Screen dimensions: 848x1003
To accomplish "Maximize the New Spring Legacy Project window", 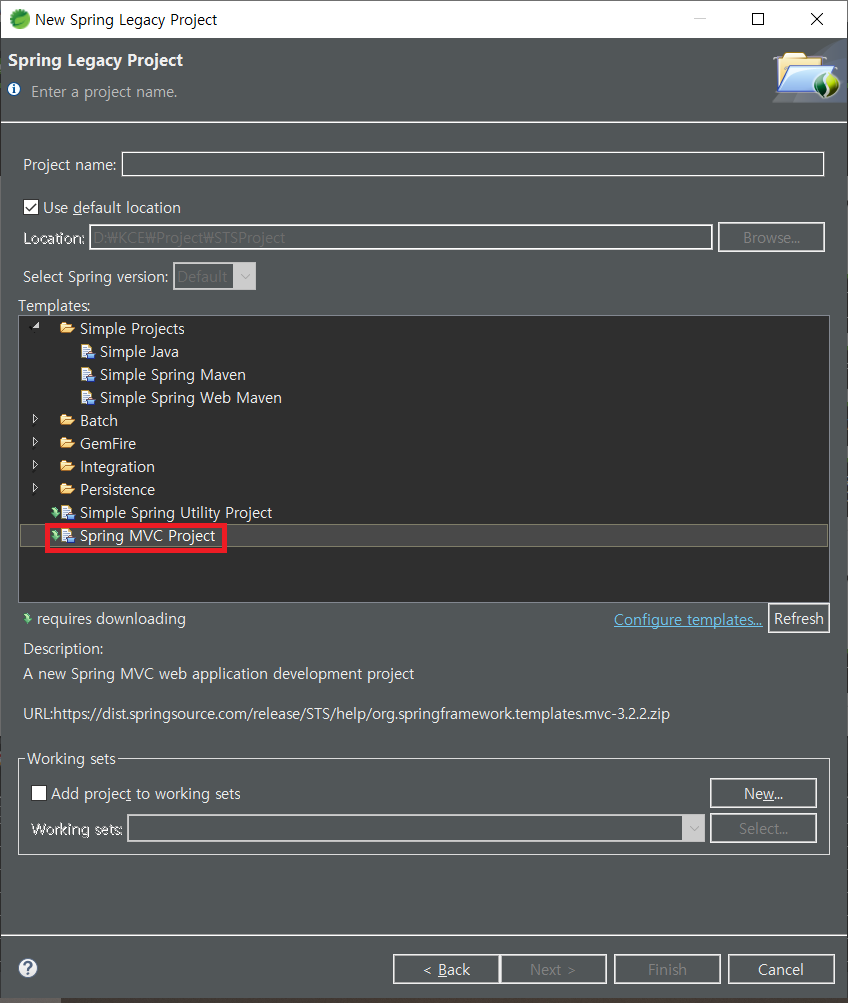I will click(758, 19).
